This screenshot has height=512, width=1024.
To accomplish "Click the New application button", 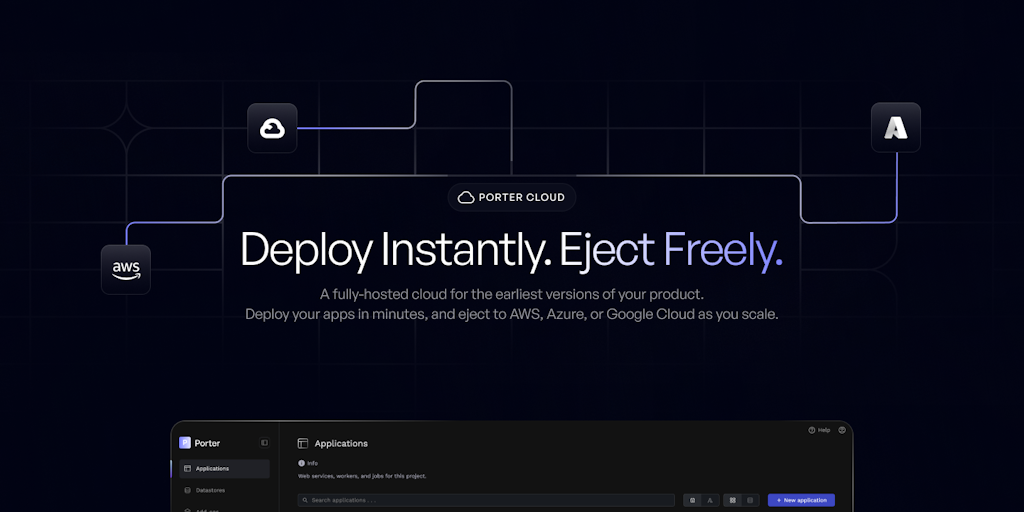I will [x=801, y=500].
